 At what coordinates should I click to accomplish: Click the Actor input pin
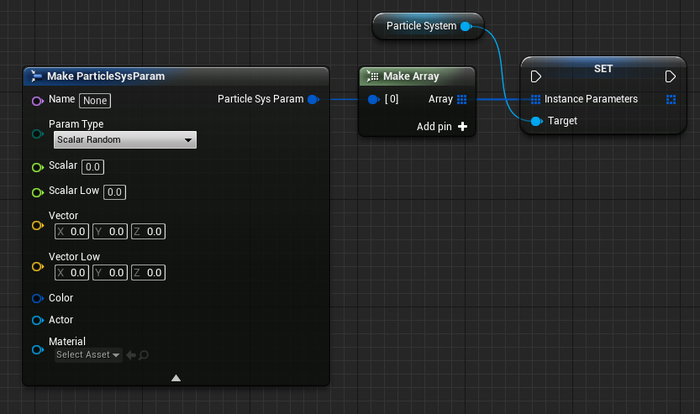coord(38,320)
